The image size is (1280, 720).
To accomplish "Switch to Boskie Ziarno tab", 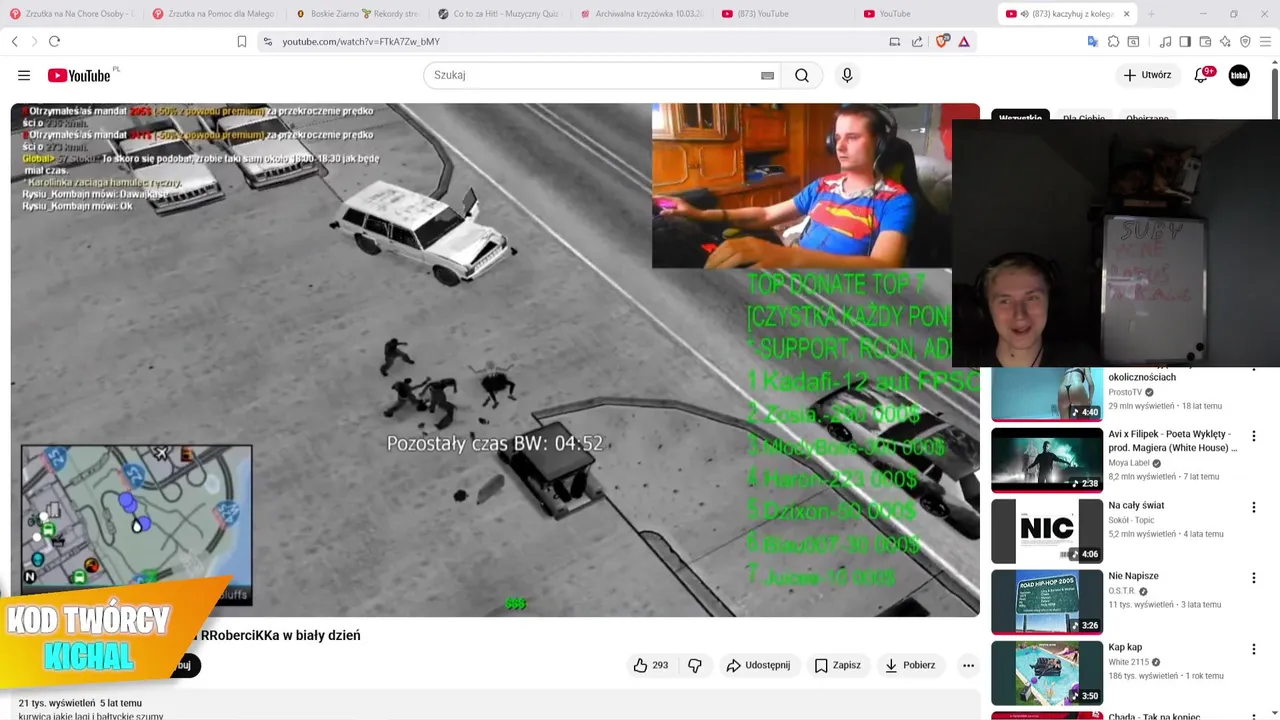I will (x=358, y=14).
